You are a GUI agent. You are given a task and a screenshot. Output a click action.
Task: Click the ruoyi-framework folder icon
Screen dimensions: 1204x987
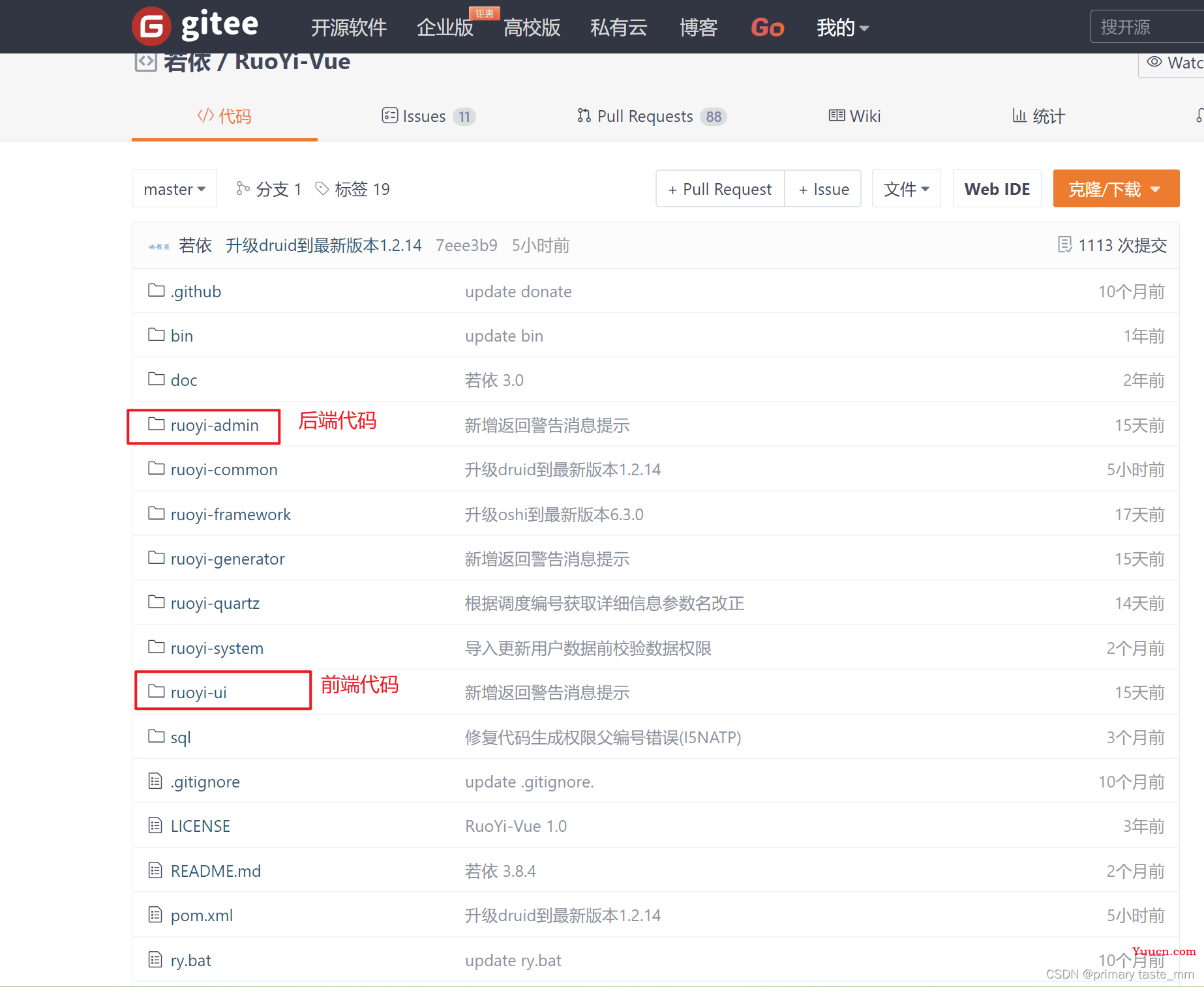[156, 513]
